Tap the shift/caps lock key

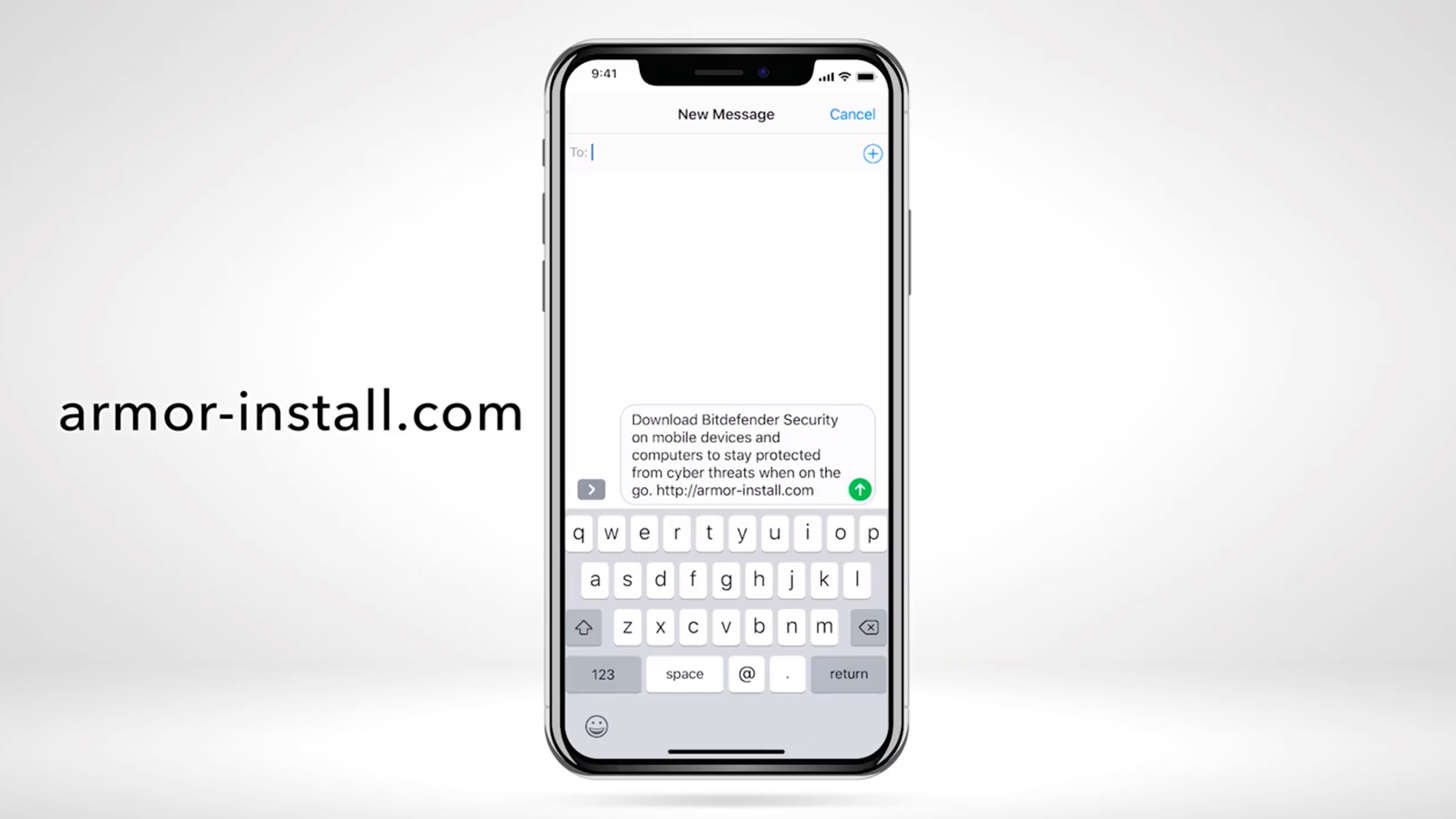click(x=585, y=627)
